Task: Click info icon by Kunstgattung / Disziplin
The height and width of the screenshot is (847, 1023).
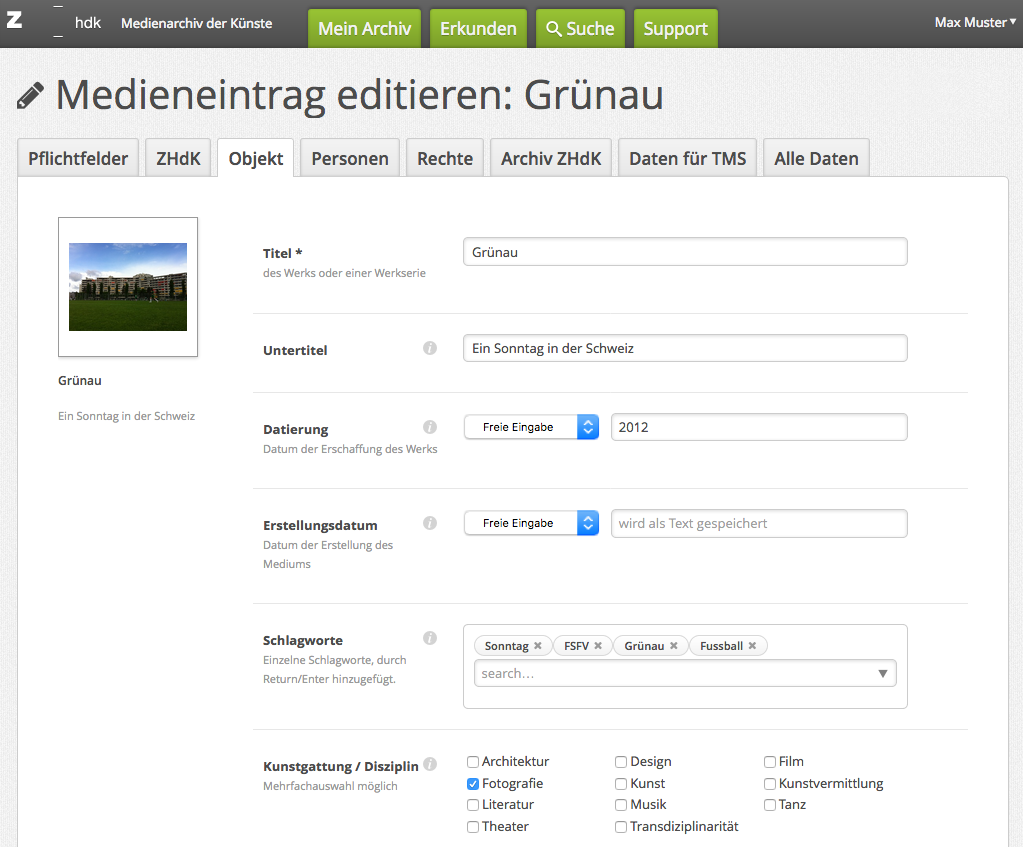Action: point(430,764)
